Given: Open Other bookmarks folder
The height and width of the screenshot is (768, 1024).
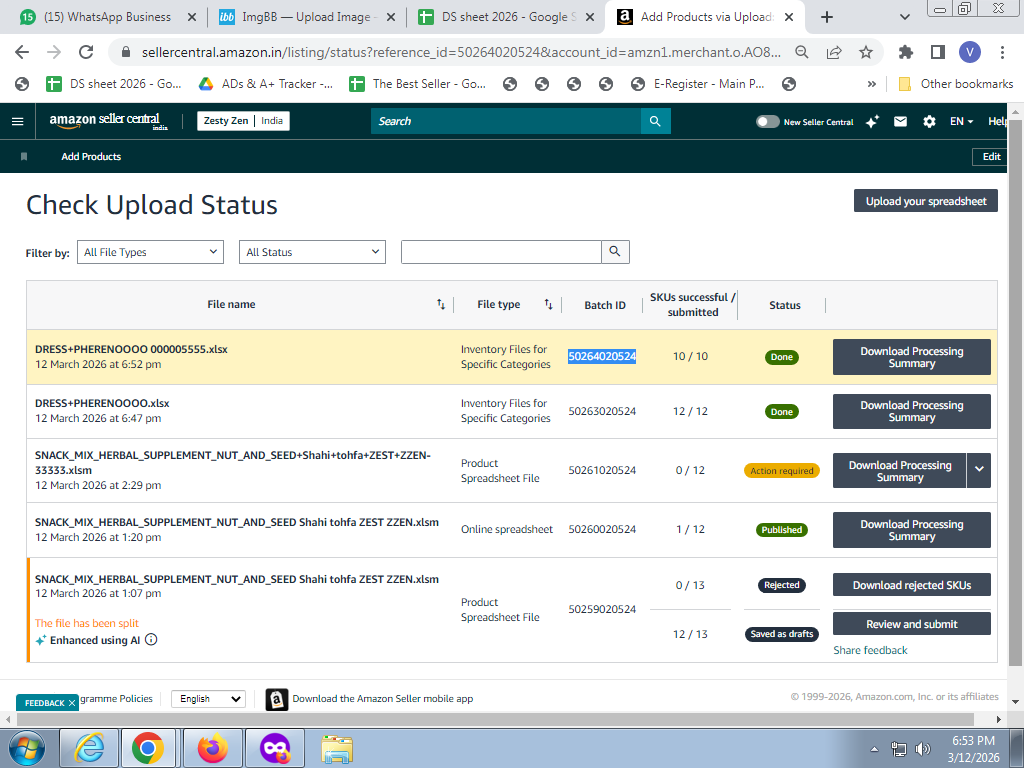Looking at the screenshot, I should pos(955,84).
